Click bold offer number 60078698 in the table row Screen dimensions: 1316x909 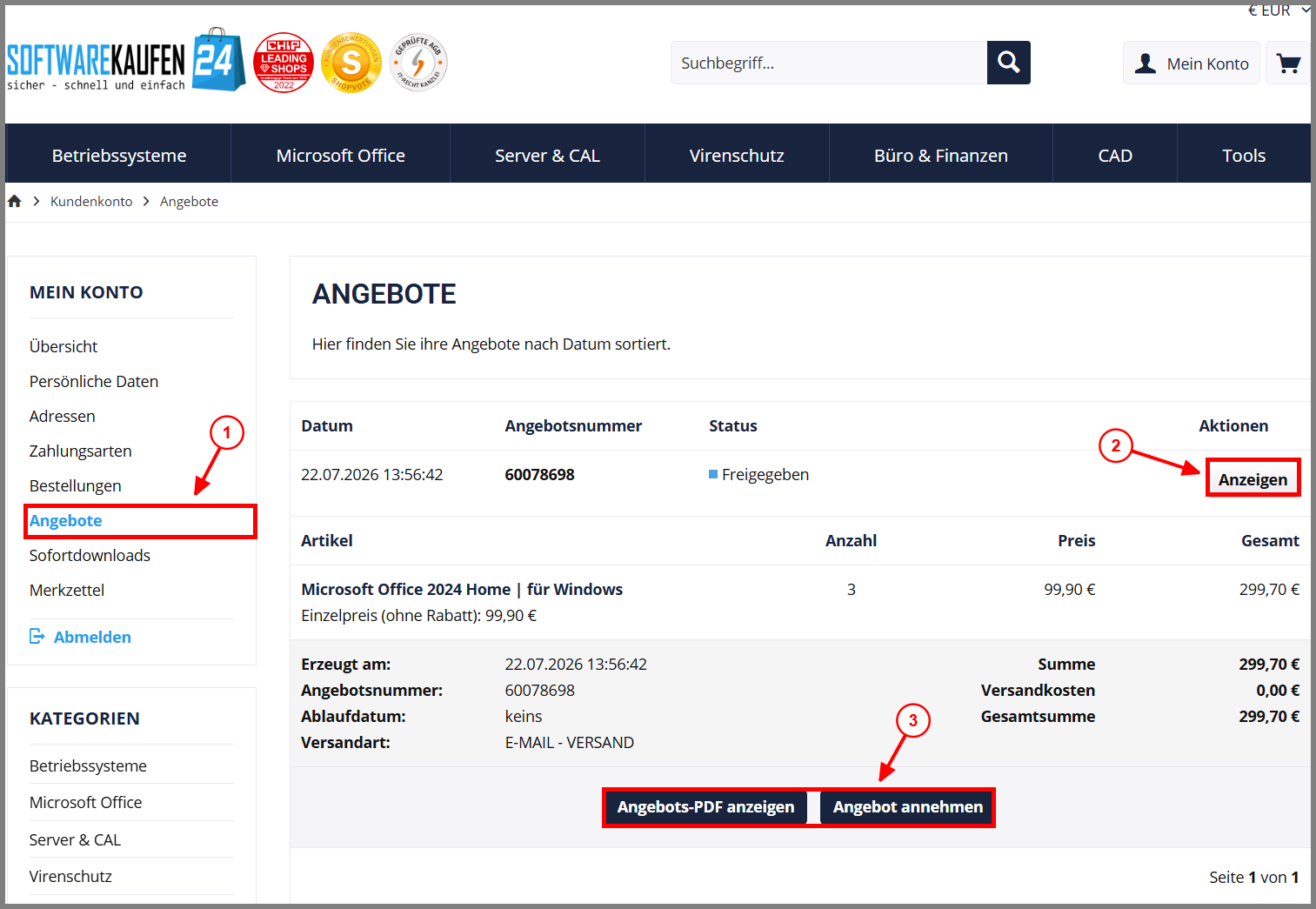pyautogui.click(x=540, y=474)
